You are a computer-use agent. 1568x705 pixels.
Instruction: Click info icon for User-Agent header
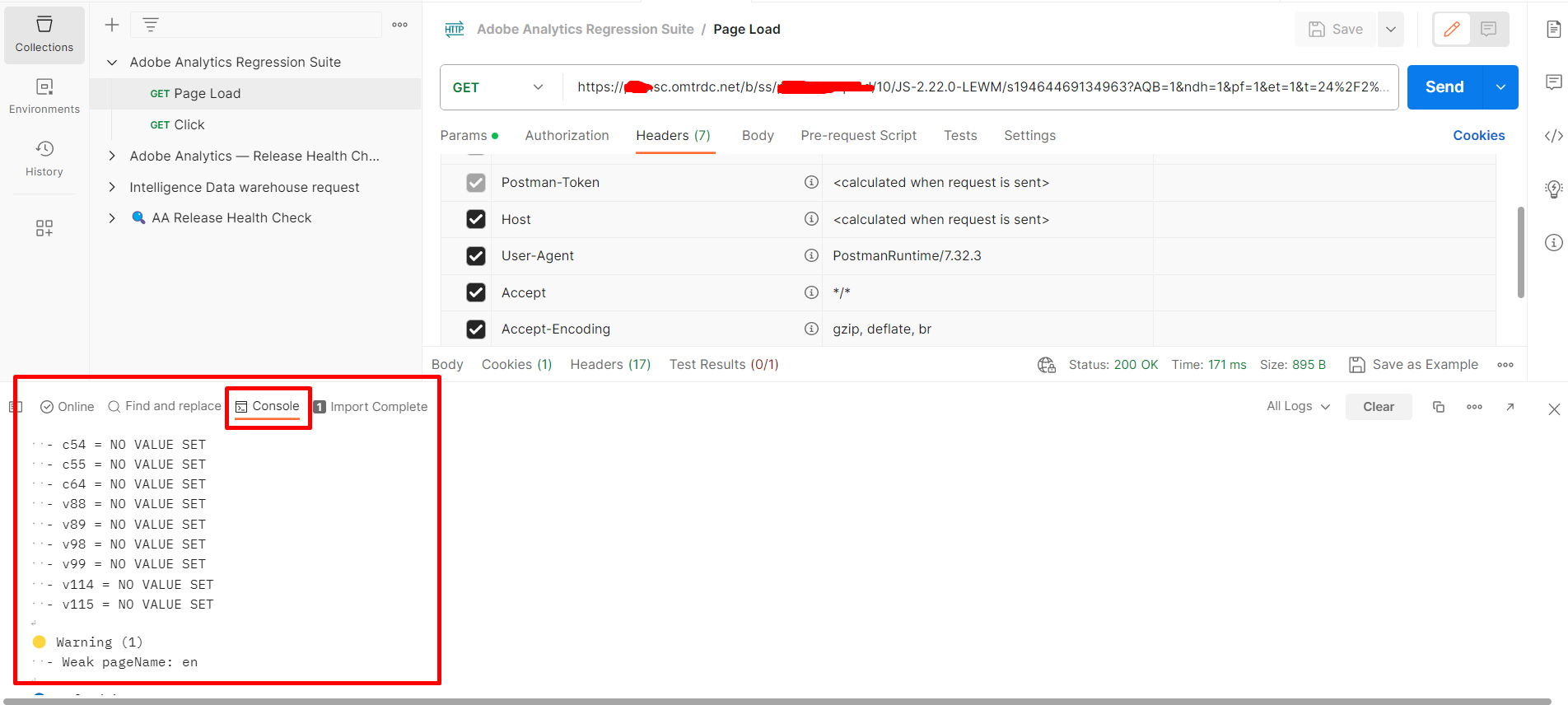[x=811, y=255]
